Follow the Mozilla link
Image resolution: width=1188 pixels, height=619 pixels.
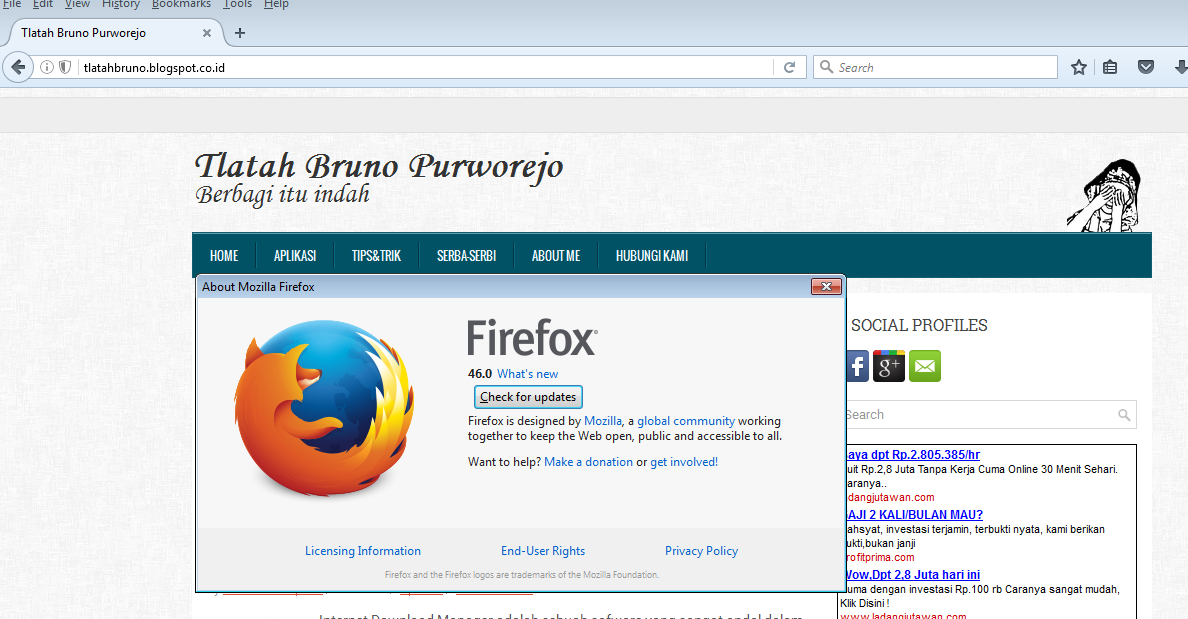pyautogui.click(x=602, y=421)
